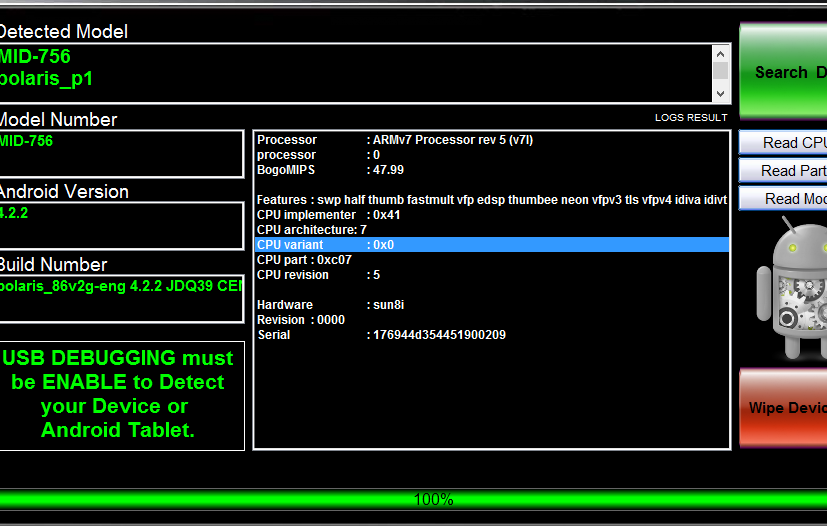
Task: Select the CPU architecture: 7 row
Action: [x=492, y=230]
